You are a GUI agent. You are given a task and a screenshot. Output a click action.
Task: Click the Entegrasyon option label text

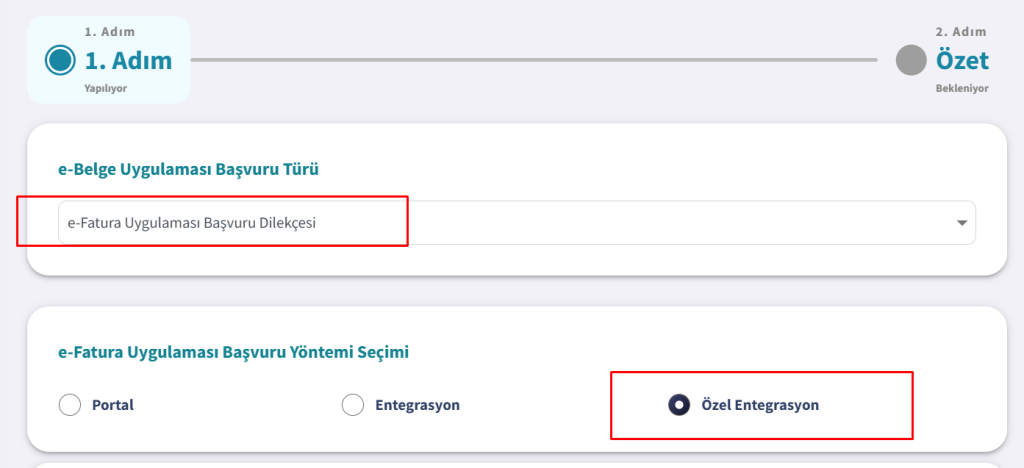tap(417, 405)
